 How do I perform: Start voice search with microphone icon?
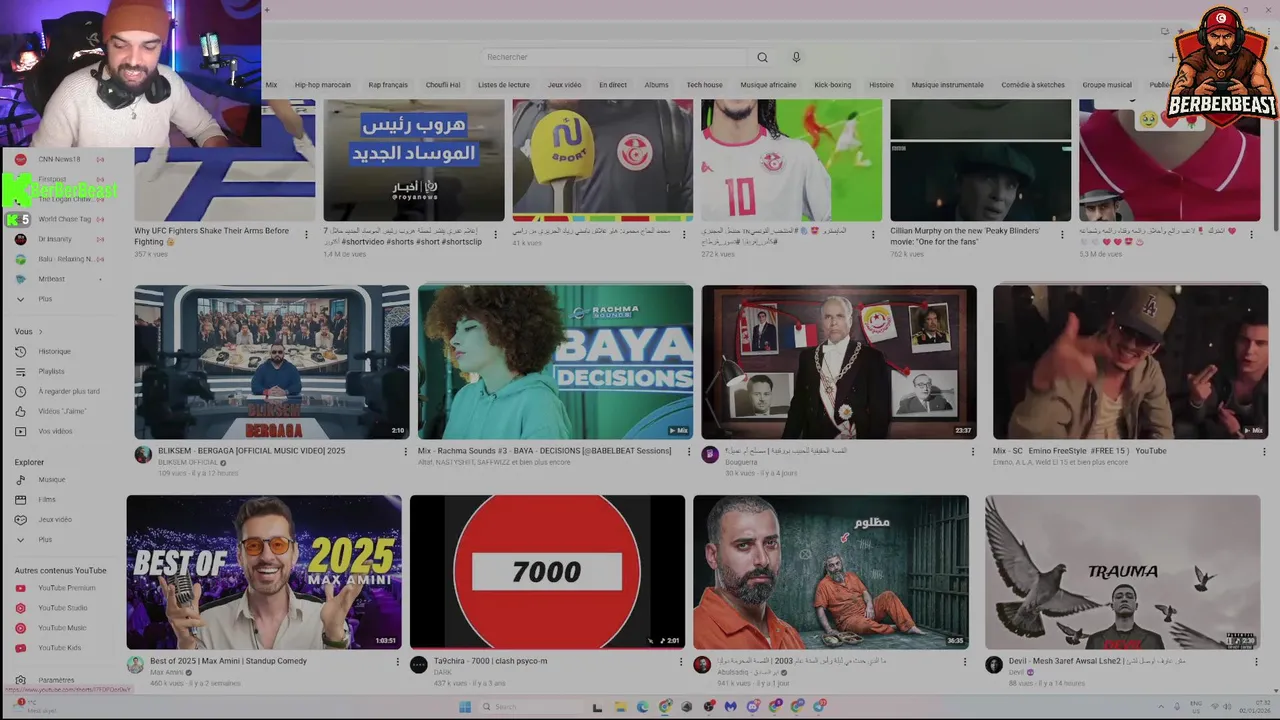tap(796, 57)
